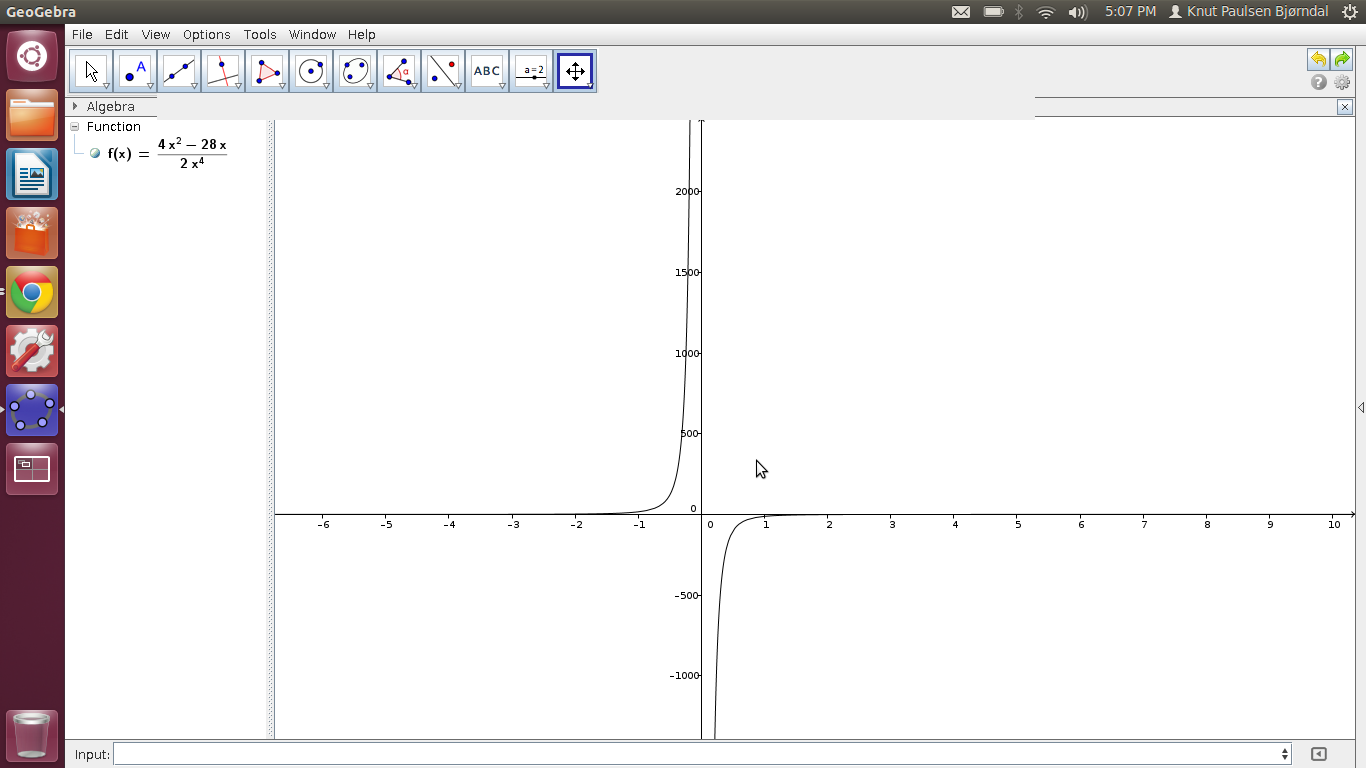Image resolution: width=1366 pixels, height=768 pixels.
Task: Open the Window menu
Action: pos(312,34)
